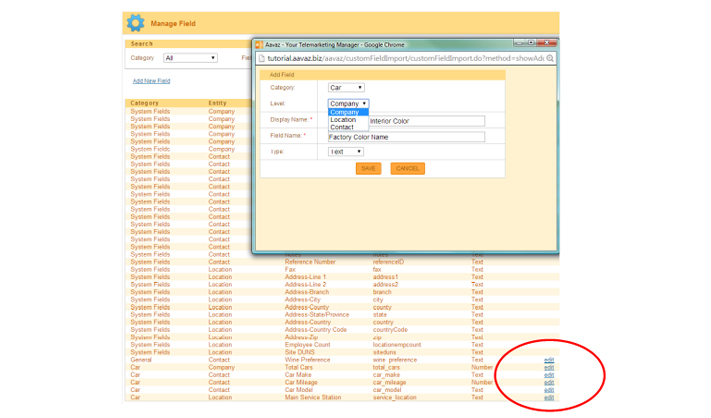Click the Fax display name cell
The height and width of the screenshot is (418, 711).
coord(290,269)
